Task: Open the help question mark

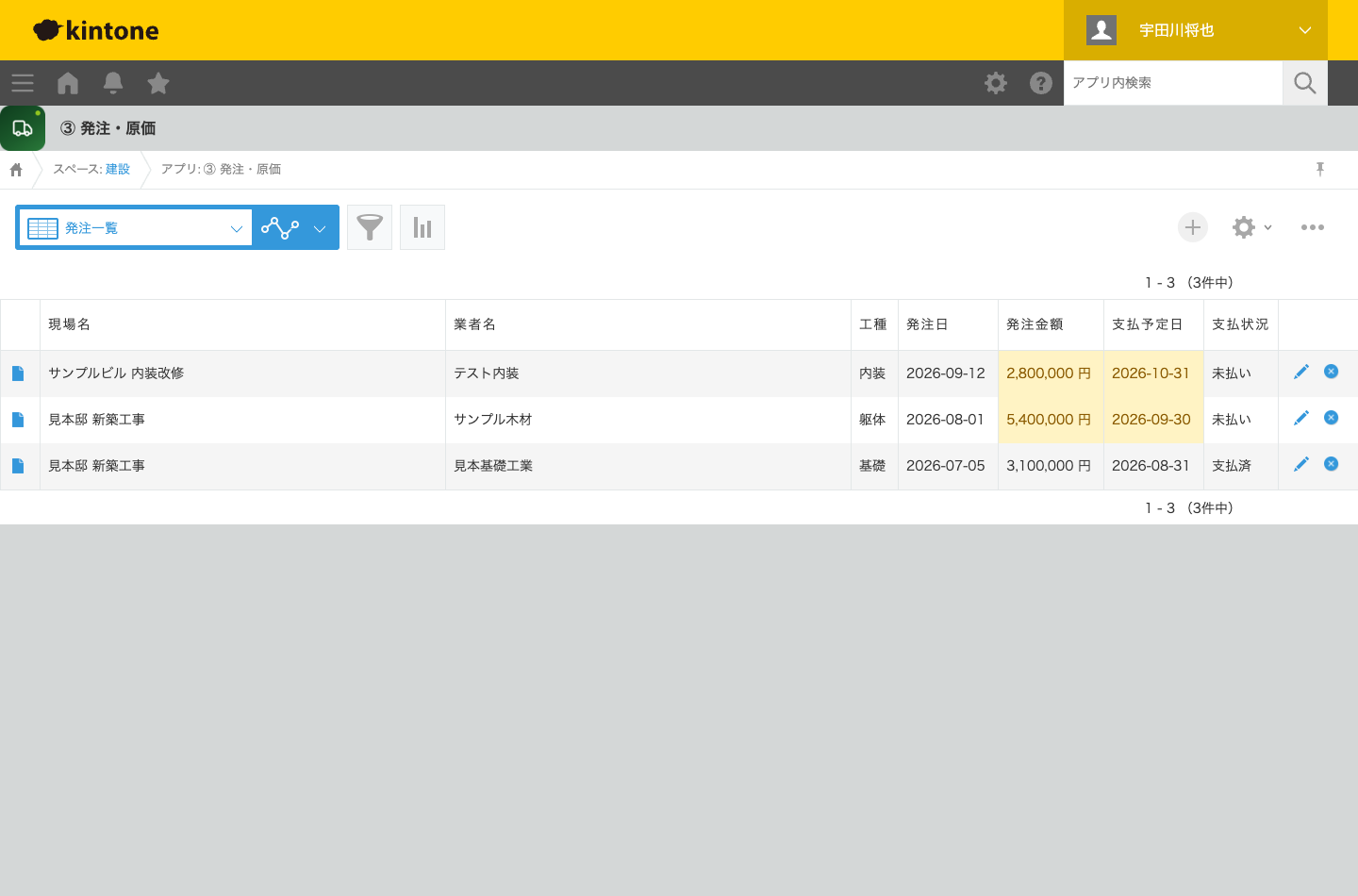Action: [1041, 83]
